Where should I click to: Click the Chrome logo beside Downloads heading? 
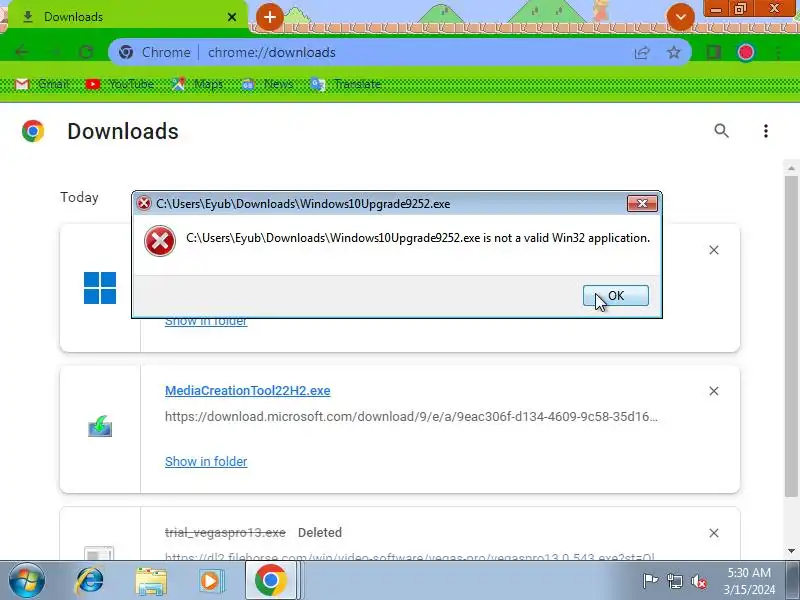[33, 131]
